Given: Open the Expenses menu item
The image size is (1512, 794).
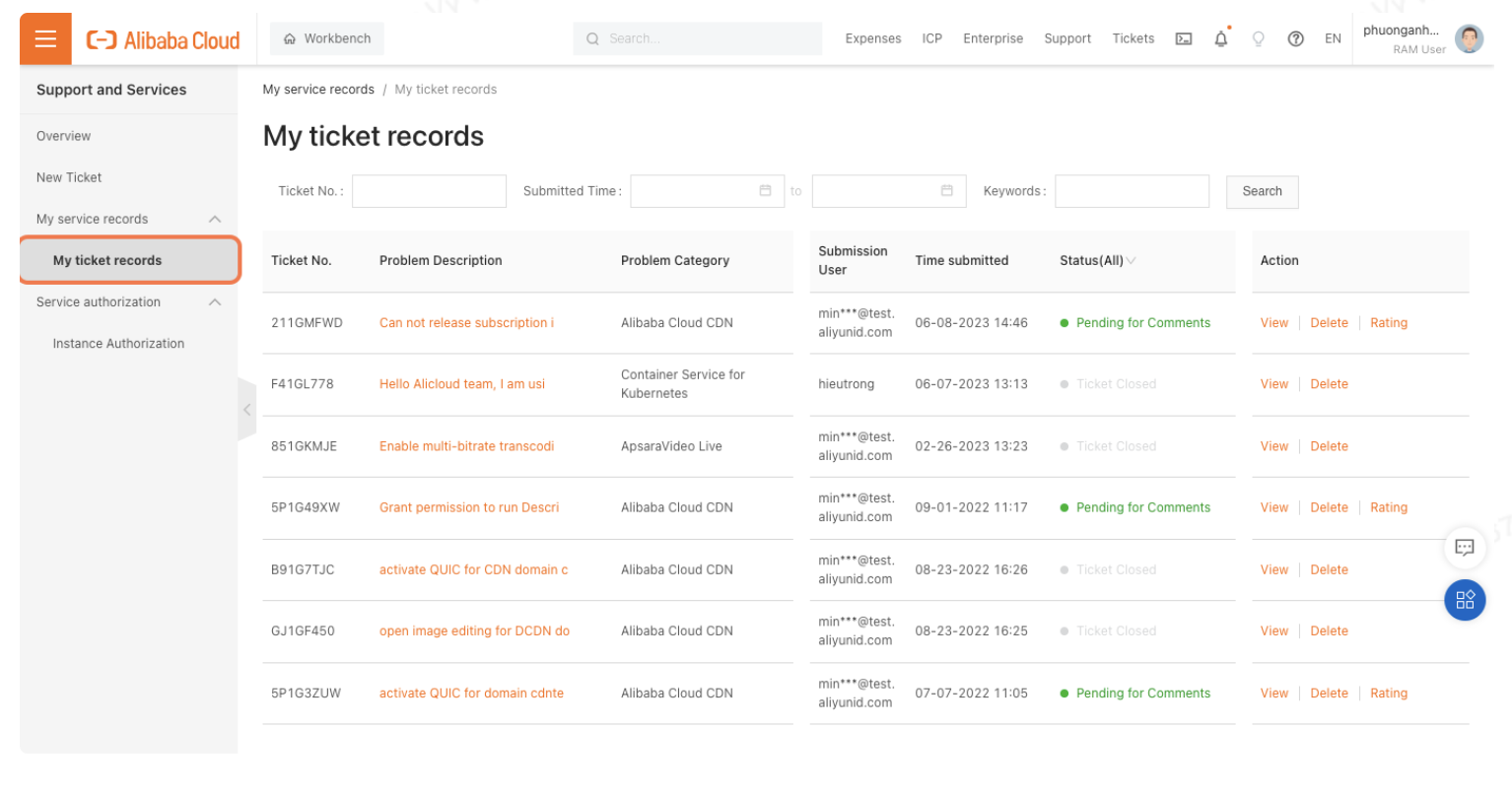Looking at the screenshot, I should [x=872, y=38].
